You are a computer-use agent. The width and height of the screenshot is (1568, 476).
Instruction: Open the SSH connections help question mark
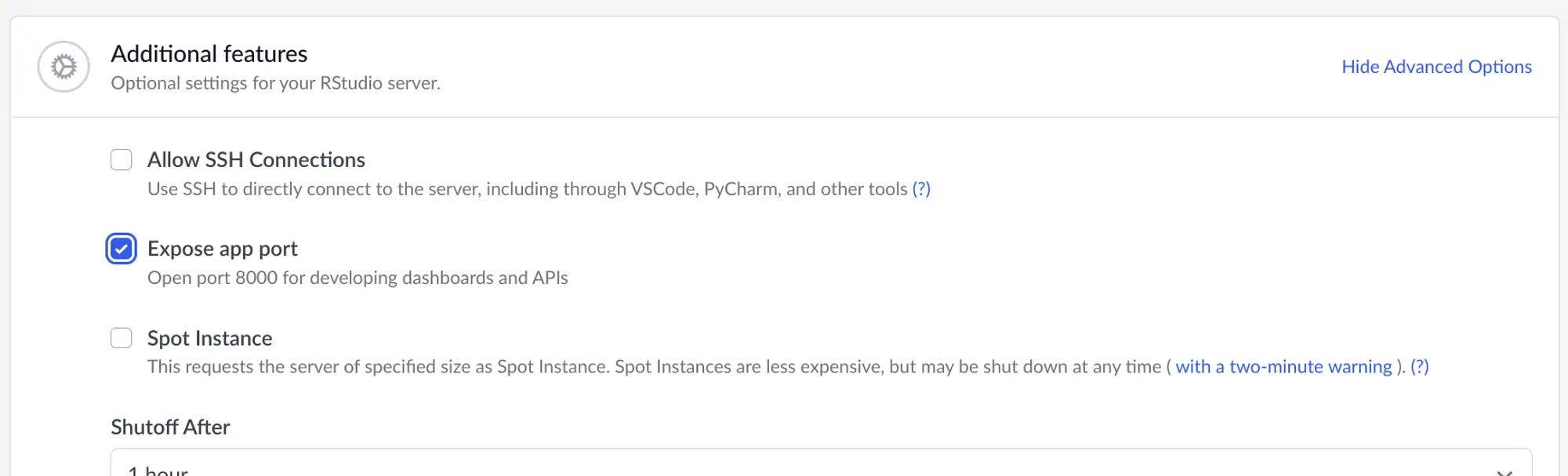coord(922,188)
